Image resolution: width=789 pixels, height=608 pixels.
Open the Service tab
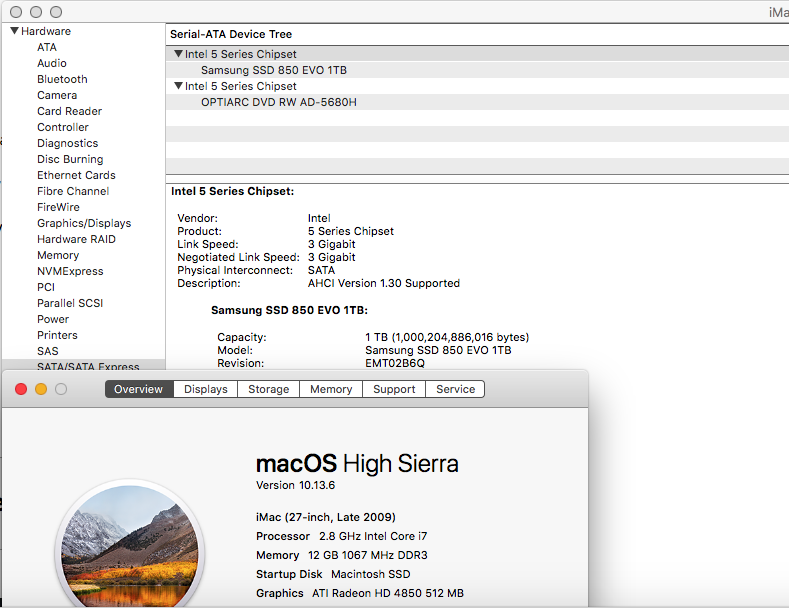point(455,389)
